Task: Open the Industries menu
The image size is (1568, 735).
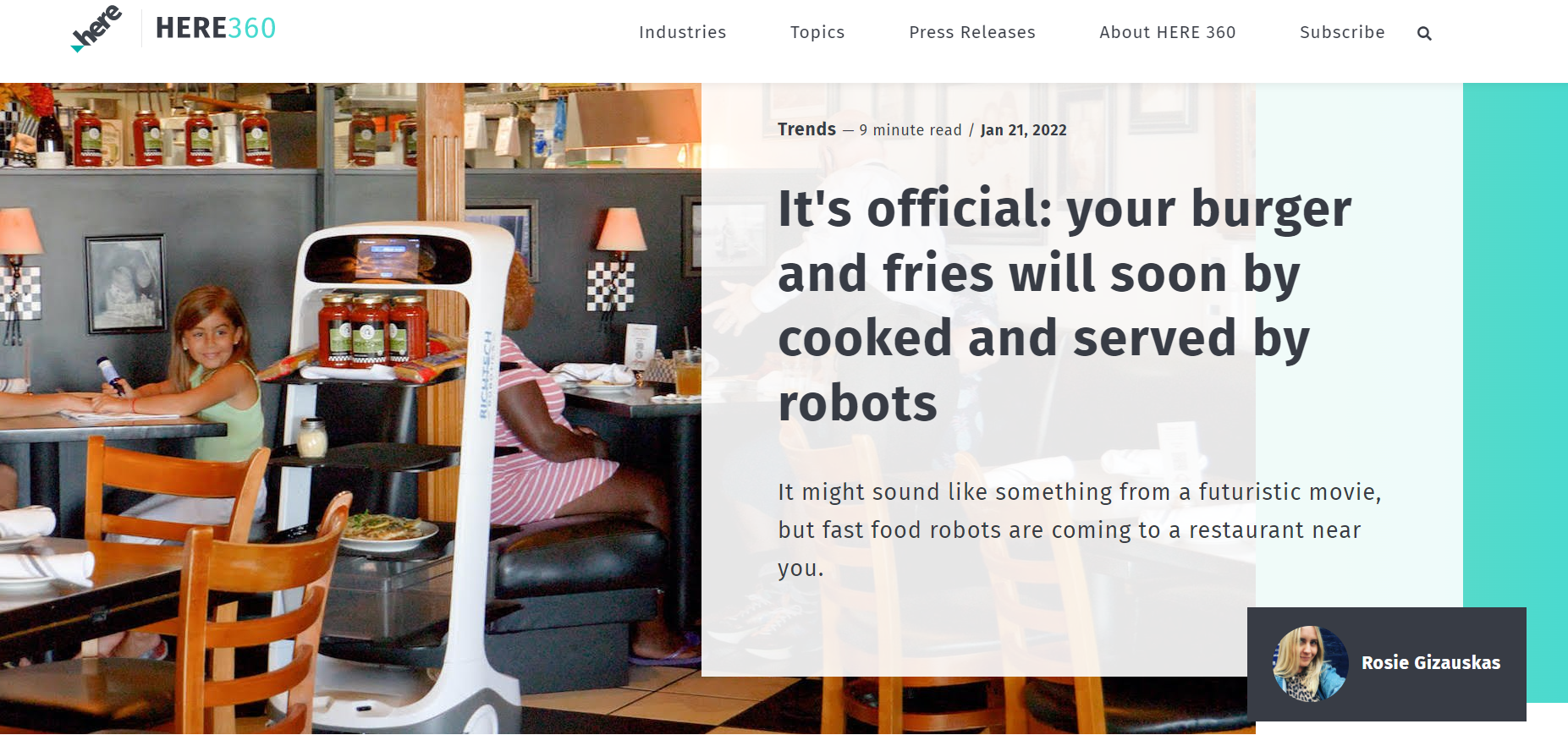Action: (682, 32)
